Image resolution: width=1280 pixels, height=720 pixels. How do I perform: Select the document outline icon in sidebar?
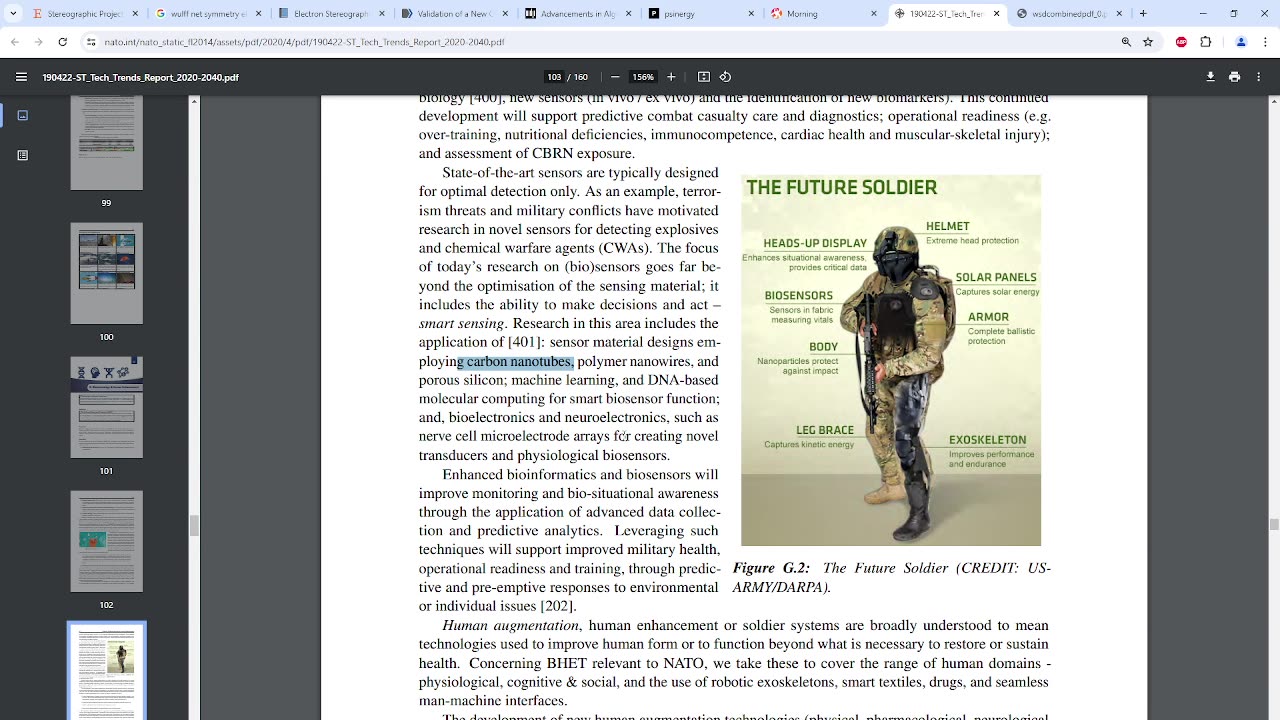pyautogui.click(x=22, y=155)
